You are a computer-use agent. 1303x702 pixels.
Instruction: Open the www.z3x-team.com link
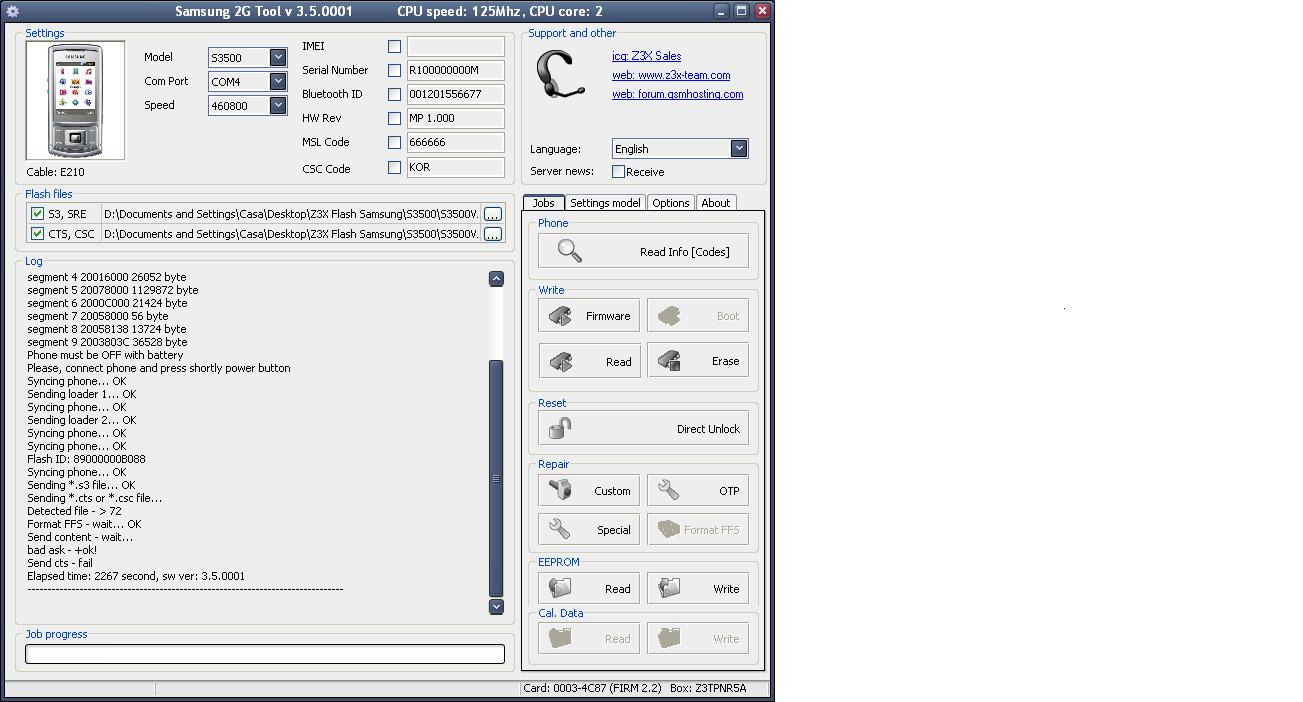pos(671,75)
